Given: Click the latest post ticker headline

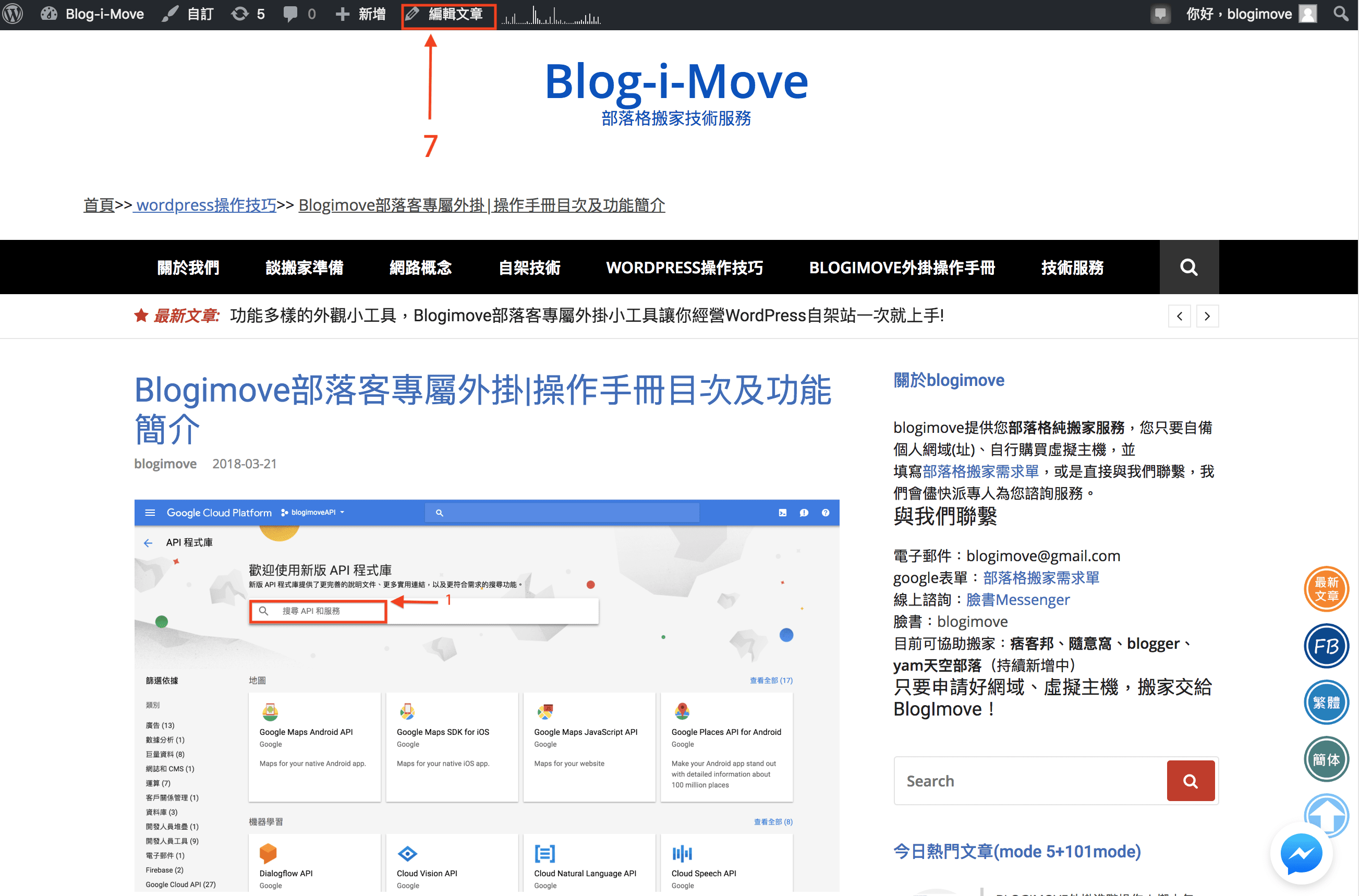Looking at the screenshot, I should pos(587,316).
